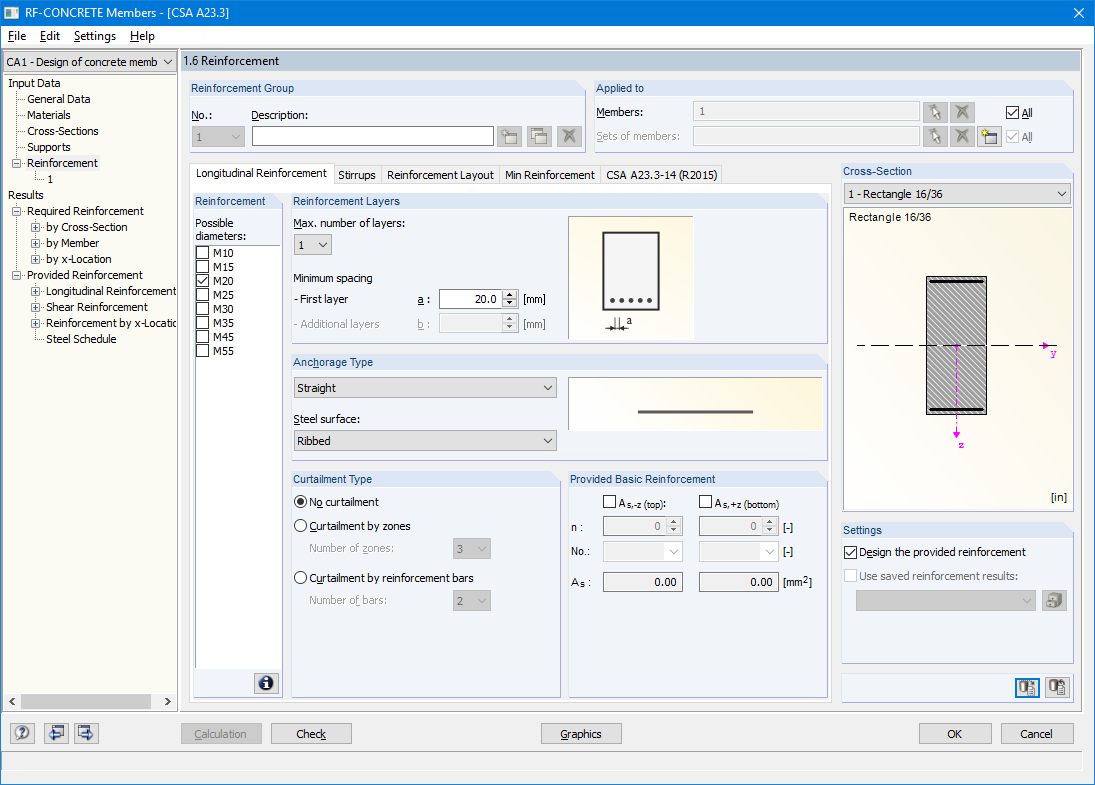Go to previous input window icon
This screenshot has height=785, width=1095.
click(x=56, y=733)
